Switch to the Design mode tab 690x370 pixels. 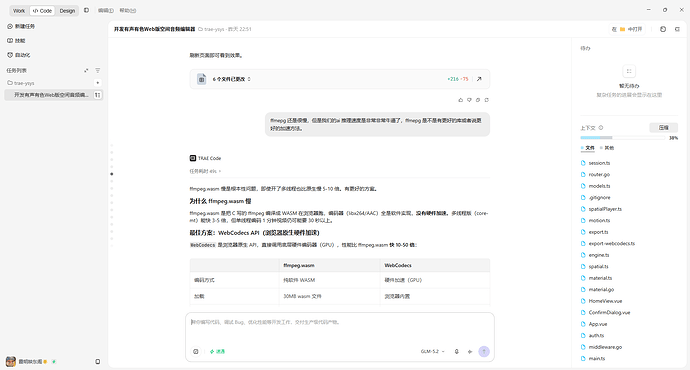click(67, 11)
